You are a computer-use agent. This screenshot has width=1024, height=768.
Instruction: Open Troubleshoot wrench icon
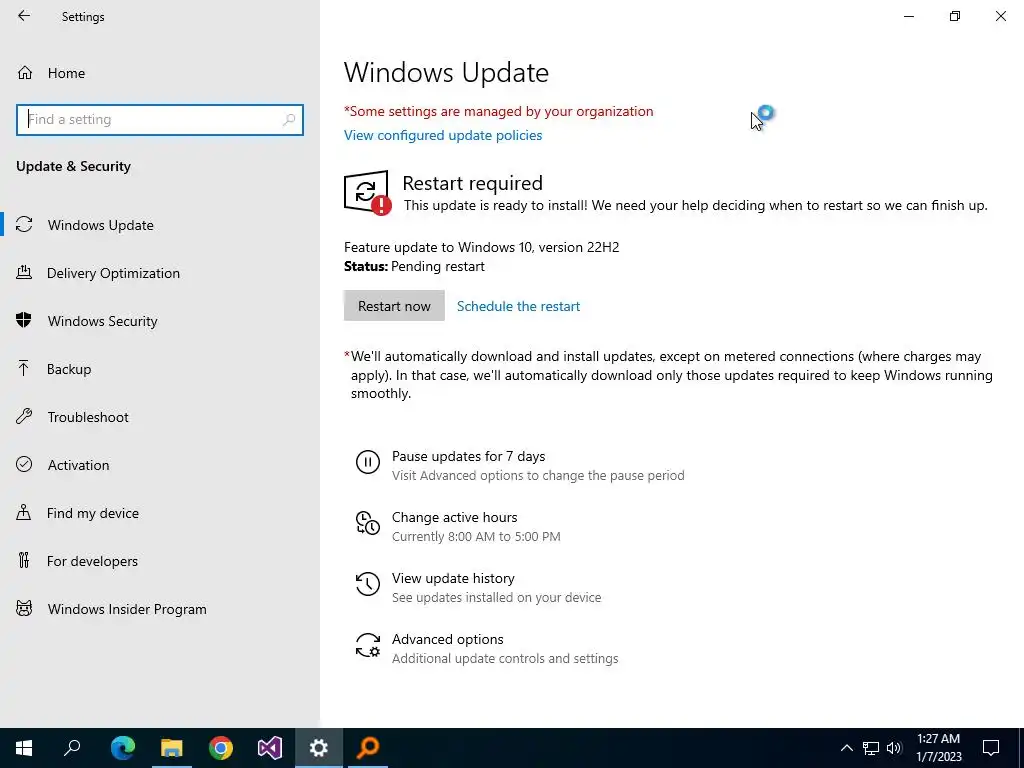coord(24,417)
